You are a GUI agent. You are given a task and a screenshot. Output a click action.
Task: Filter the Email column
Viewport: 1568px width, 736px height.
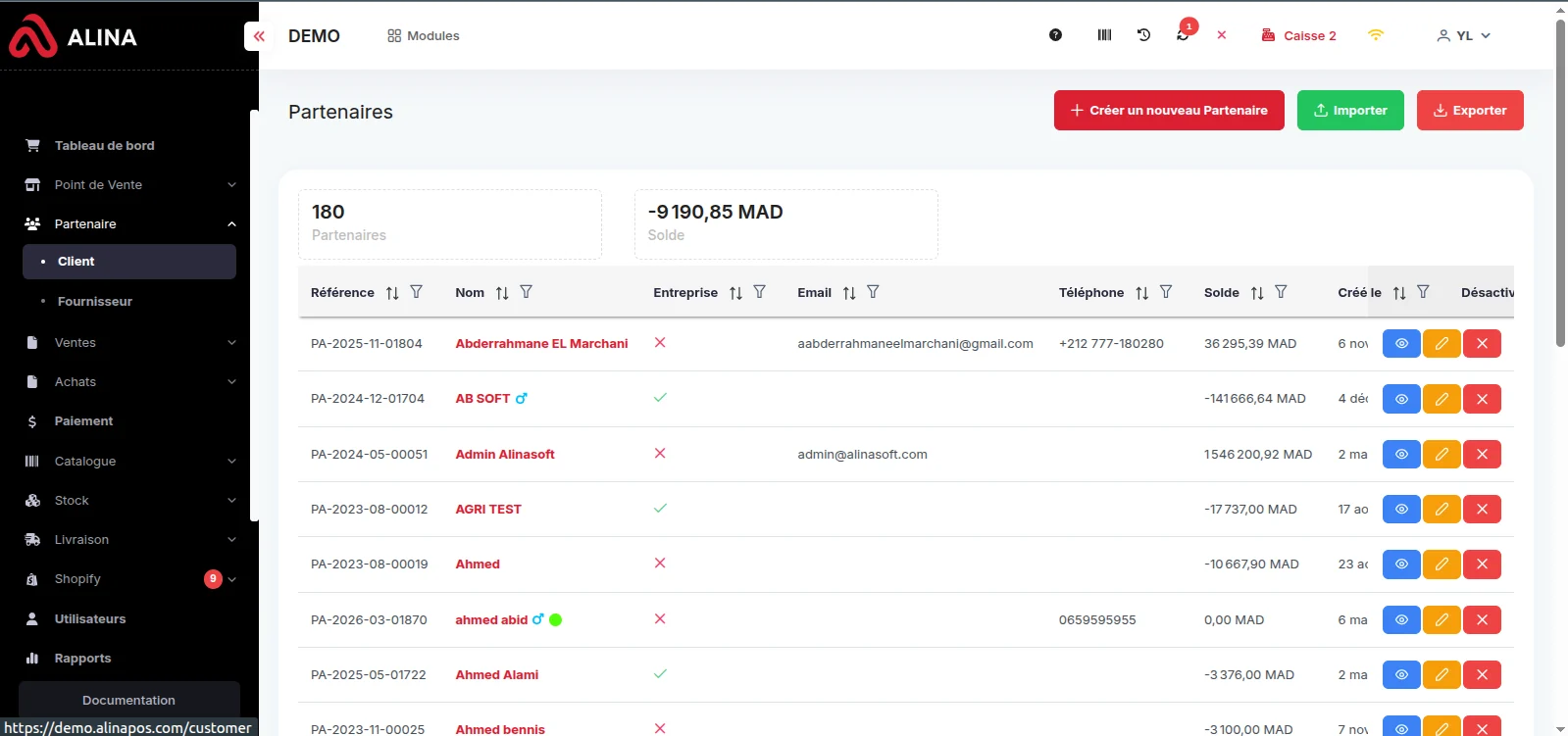(874, 292)
